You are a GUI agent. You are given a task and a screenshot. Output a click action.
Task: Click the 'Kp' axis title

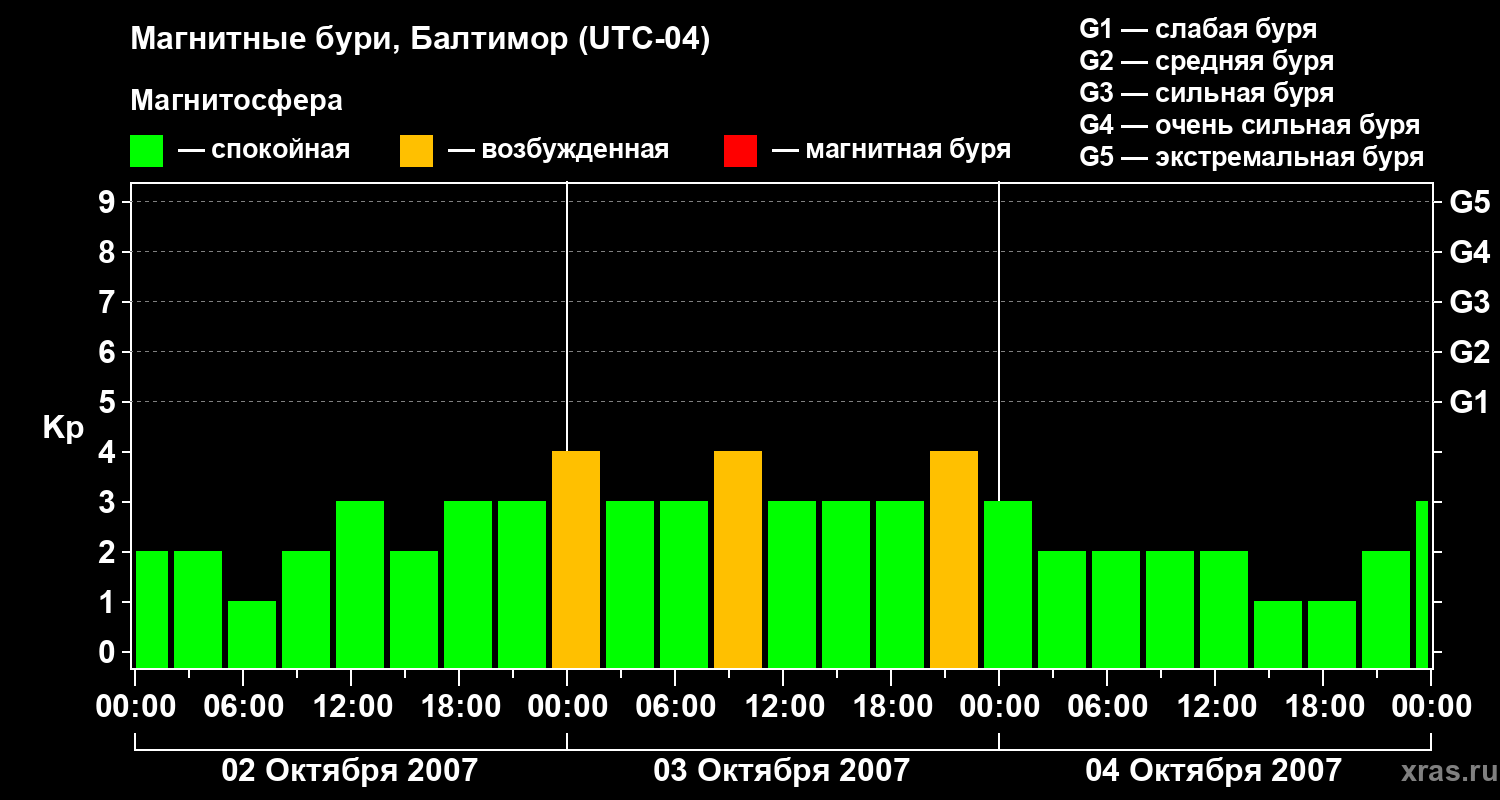click(x=63, y=428)
